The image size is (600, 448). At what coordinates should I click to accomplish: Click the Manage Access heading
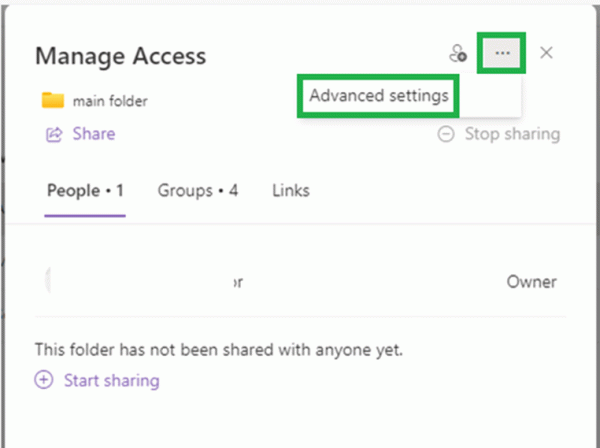click(120, 56)
